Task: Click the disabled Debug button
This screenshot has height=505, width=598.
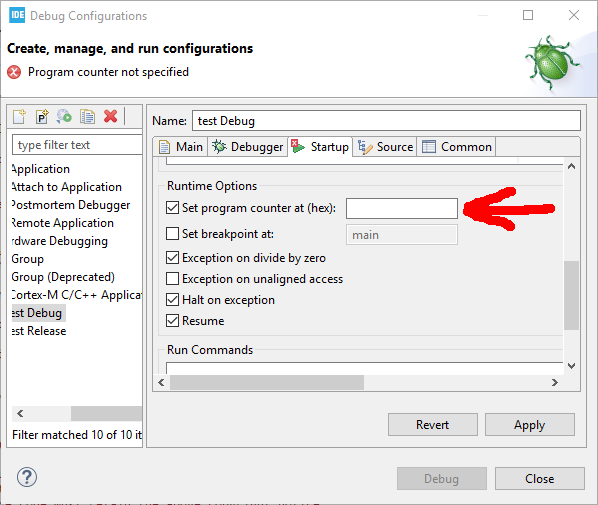Action: tap(442, 478)
